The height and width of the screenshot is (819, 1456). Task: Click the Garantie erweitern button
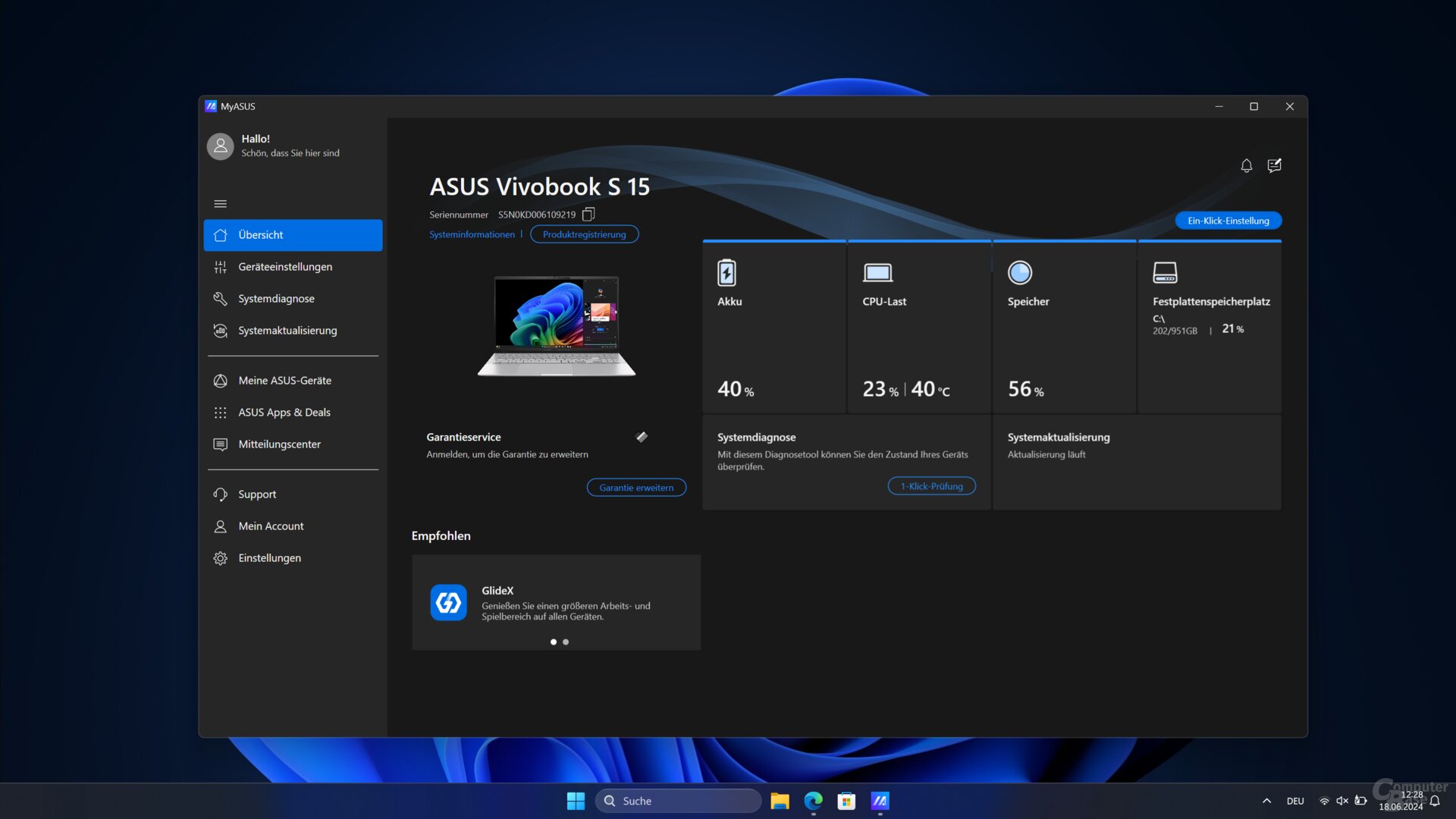pos(636,488)
